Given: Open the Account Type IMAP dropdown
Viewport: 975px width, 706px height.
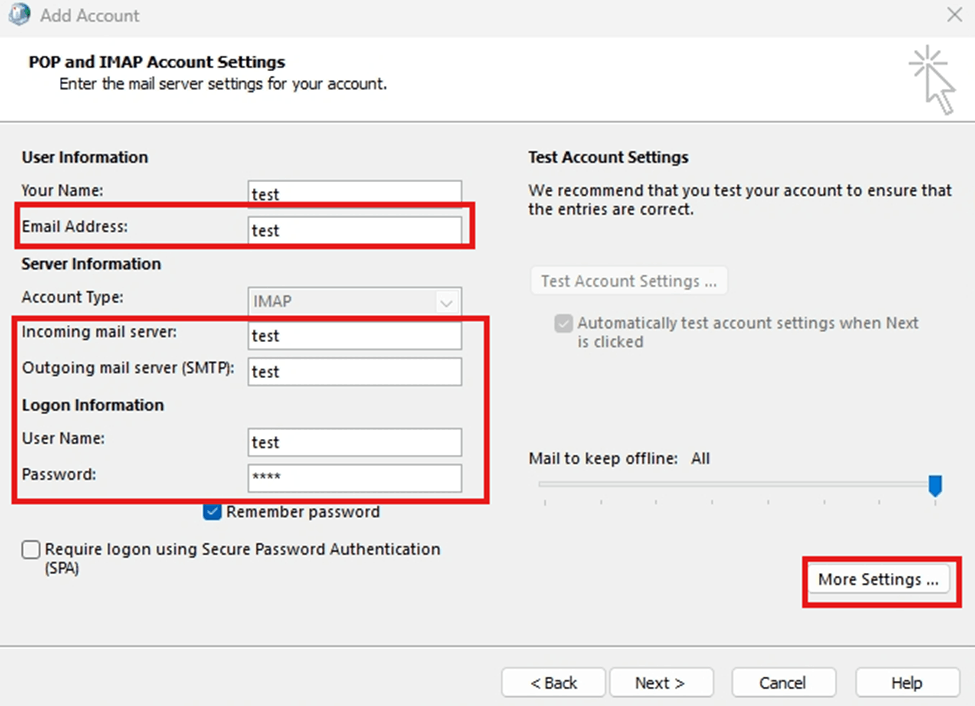Looking at the screenshot, I should 354,302.
